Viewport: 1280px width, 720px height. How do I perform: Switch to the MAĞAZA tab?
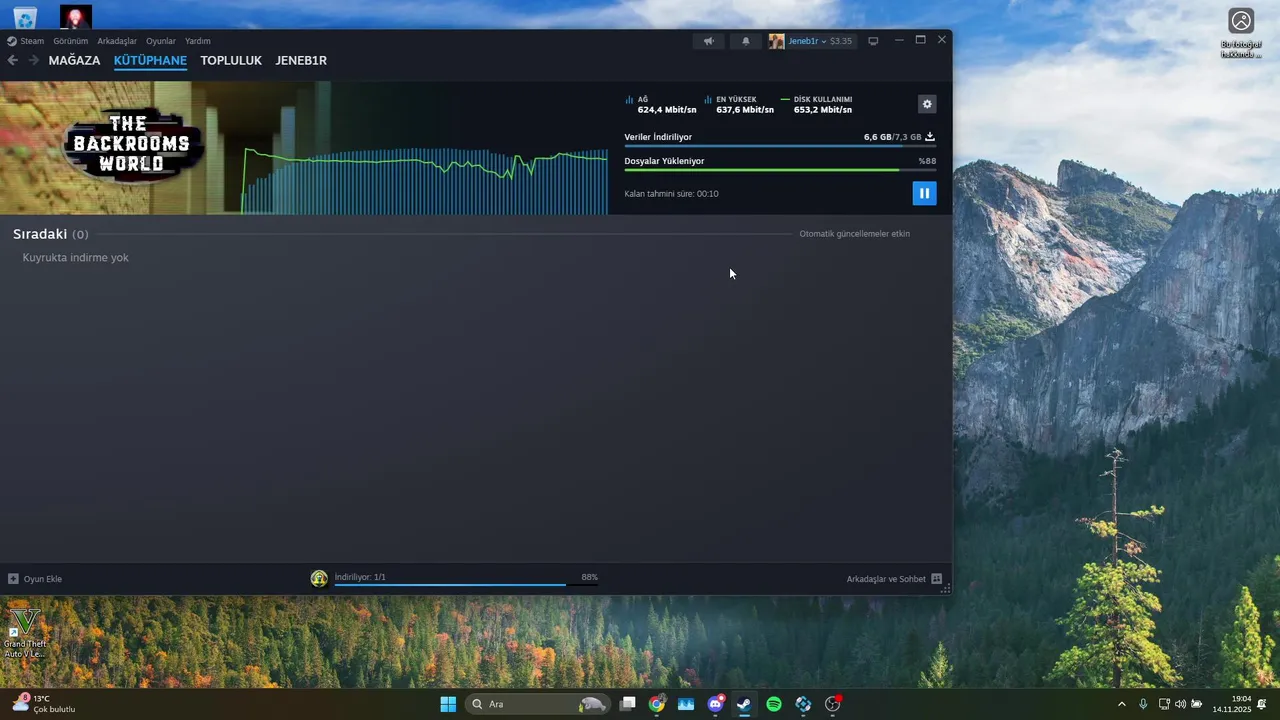[74, 60]
